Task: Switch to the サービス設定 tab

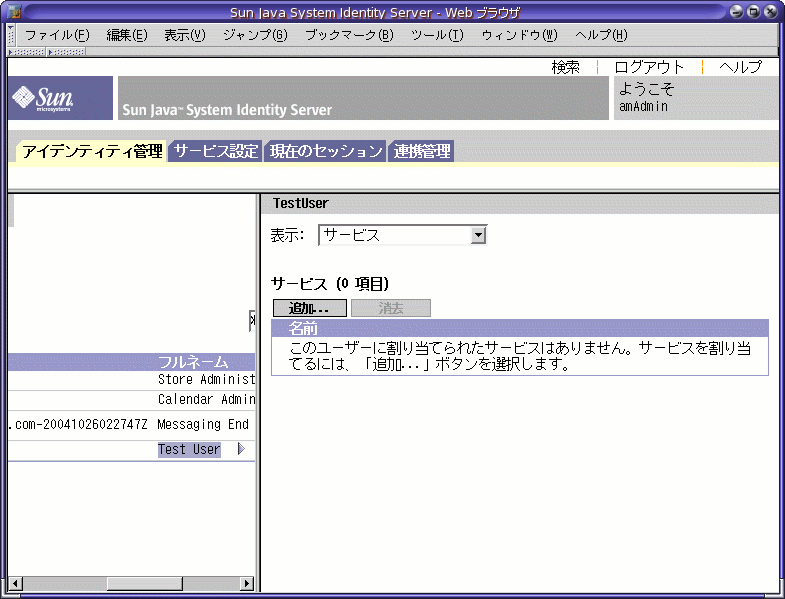Action: (x=215, y=151)
